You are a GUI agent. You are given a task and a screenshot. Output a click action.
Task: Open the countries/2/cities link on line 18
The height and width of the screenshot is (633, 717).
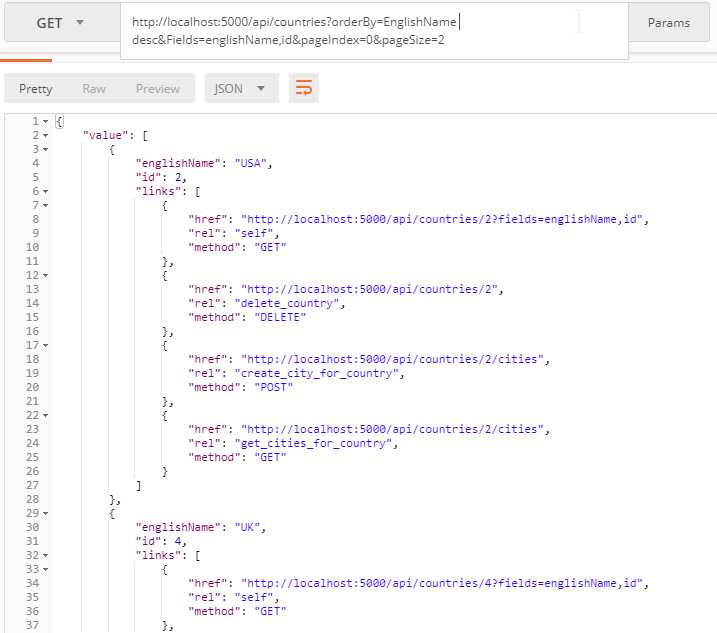tap(392, 359)
